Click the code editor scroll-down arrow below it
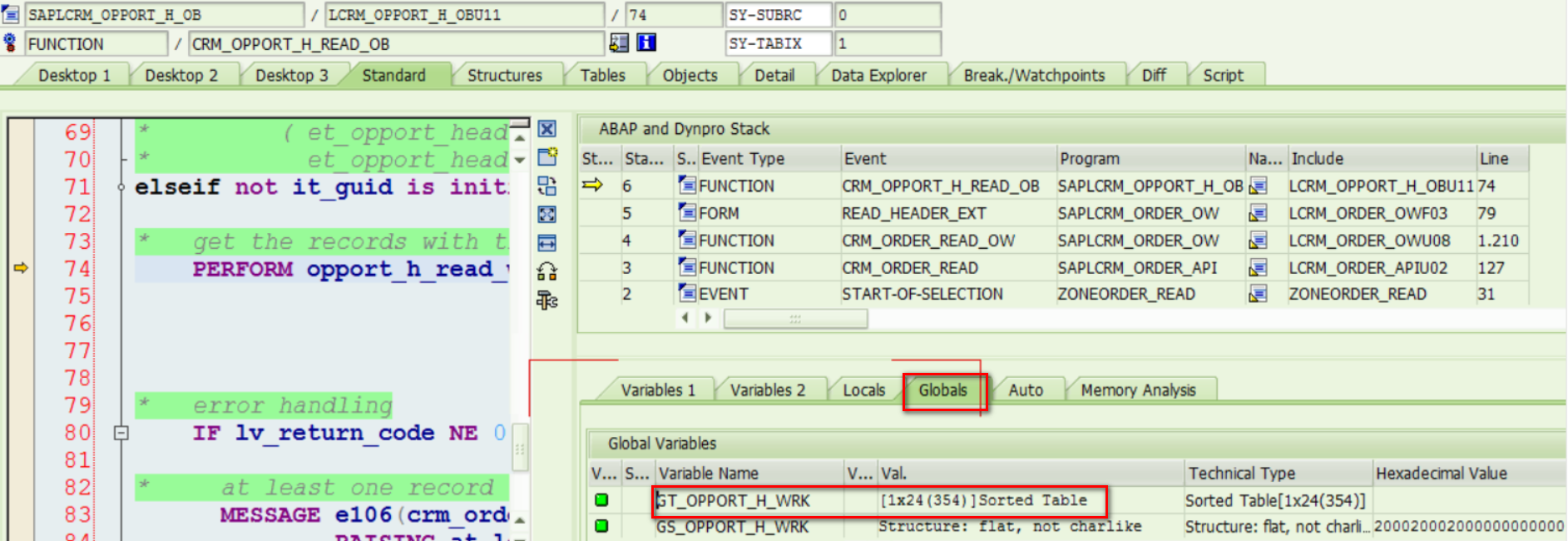This screenshot has height=541, width=1568. (x=520, y=161)
